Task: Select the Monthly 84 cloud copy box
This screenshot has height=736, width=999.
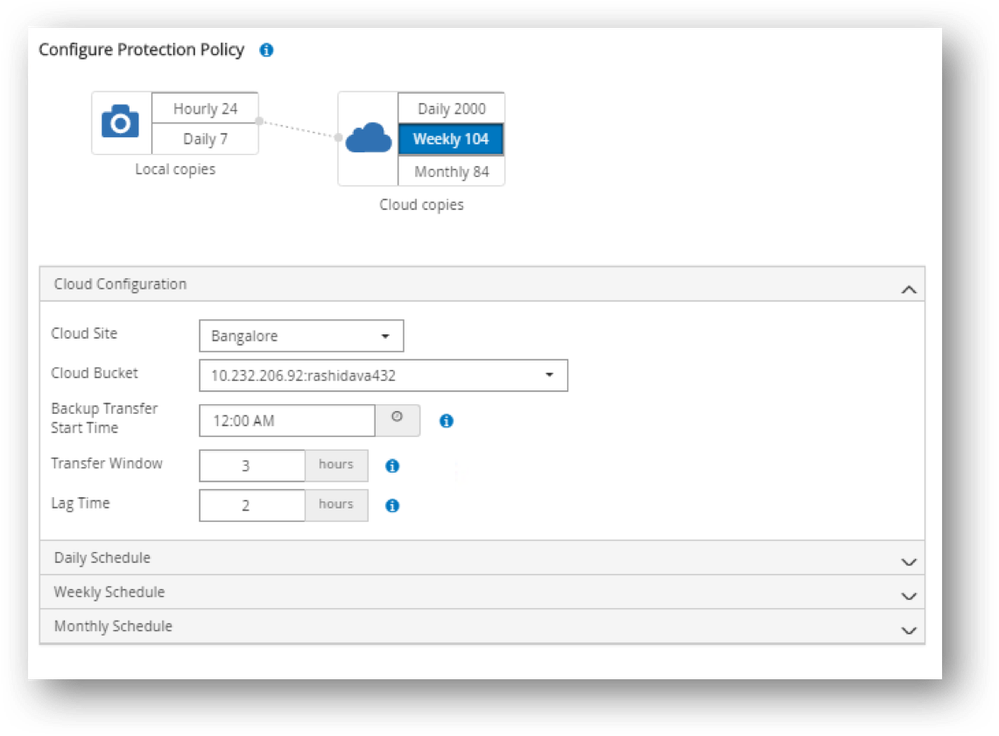Action: tap(452, 171)
